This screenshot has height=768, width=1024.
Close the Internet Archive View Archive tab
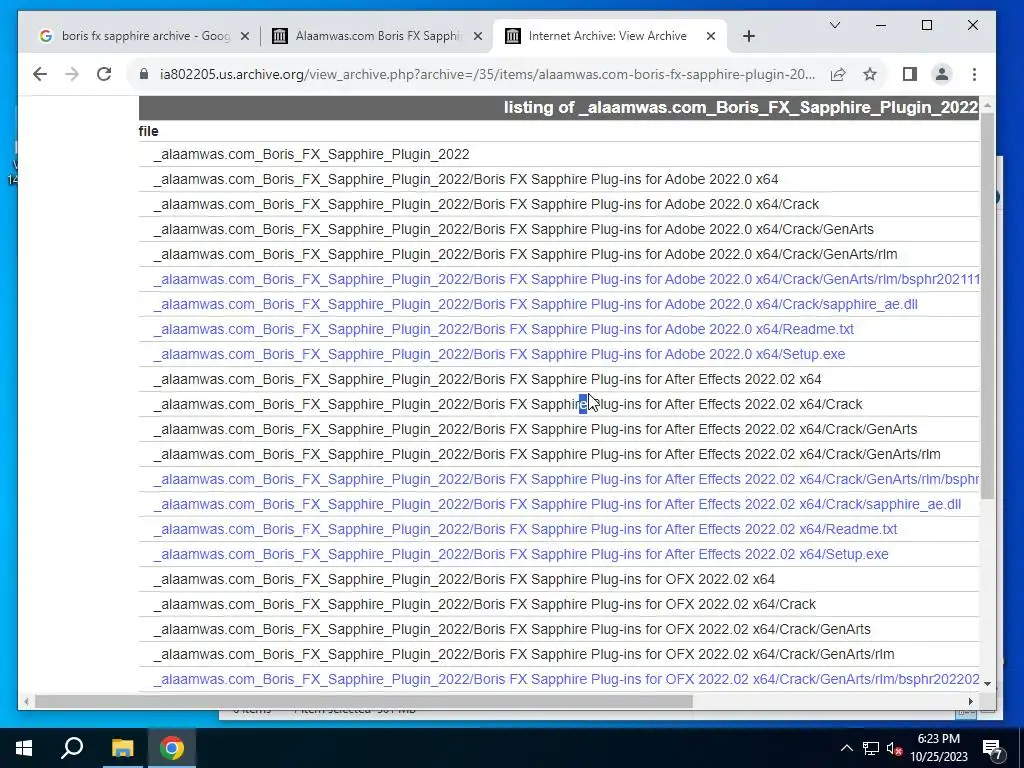pyautogui.click(x=711, y=37)
